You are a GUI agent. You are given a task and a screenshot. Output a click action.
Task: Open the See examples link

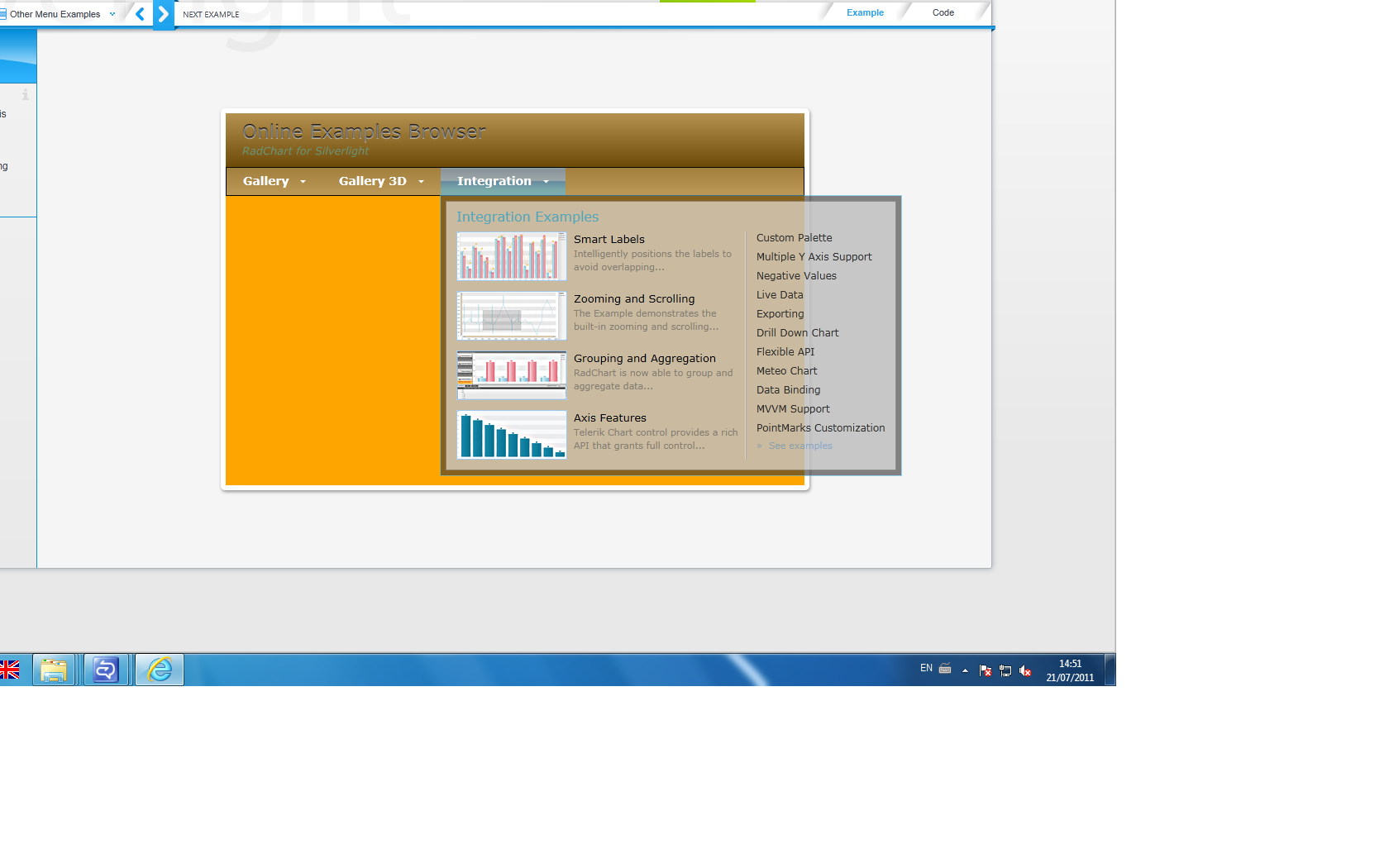(x=800, y=446)
